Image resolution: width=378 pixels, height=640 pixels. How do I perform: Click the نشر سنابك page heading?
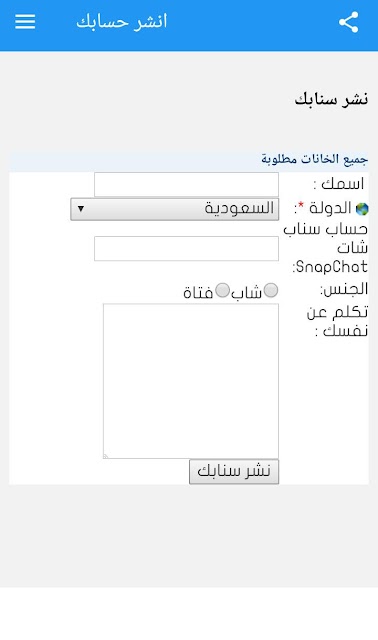[331, 99]
